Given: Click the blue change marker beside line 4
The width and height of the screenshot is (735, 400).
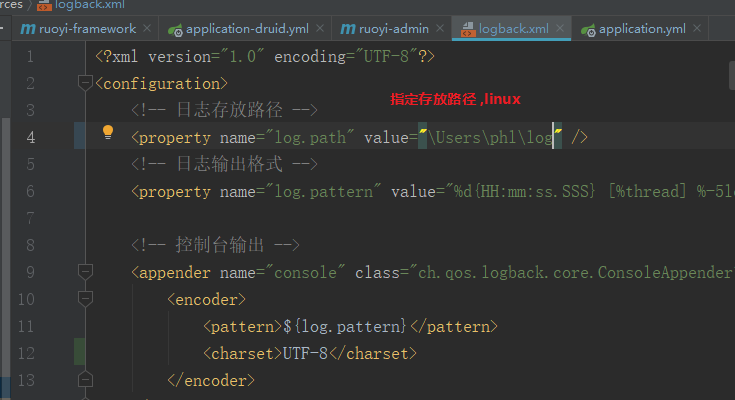Looking at the screenshot, I should point(80,136).
